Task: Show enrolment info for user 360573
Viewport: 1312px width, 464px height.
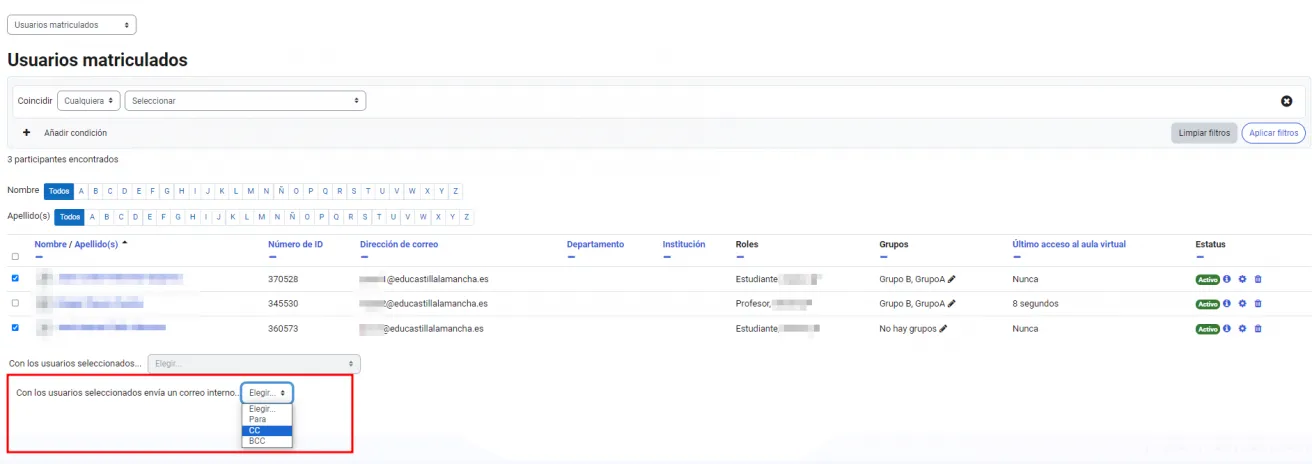Action: [x=1227, y=328]
